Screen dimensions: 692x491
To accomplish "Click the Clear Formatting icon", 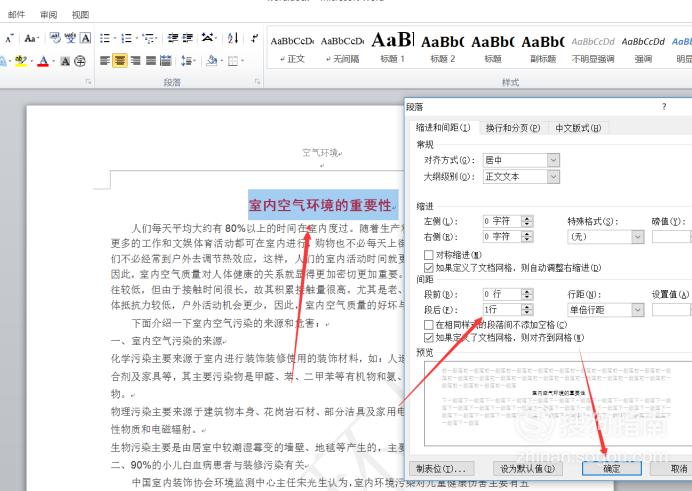I will tap(55, 38).
